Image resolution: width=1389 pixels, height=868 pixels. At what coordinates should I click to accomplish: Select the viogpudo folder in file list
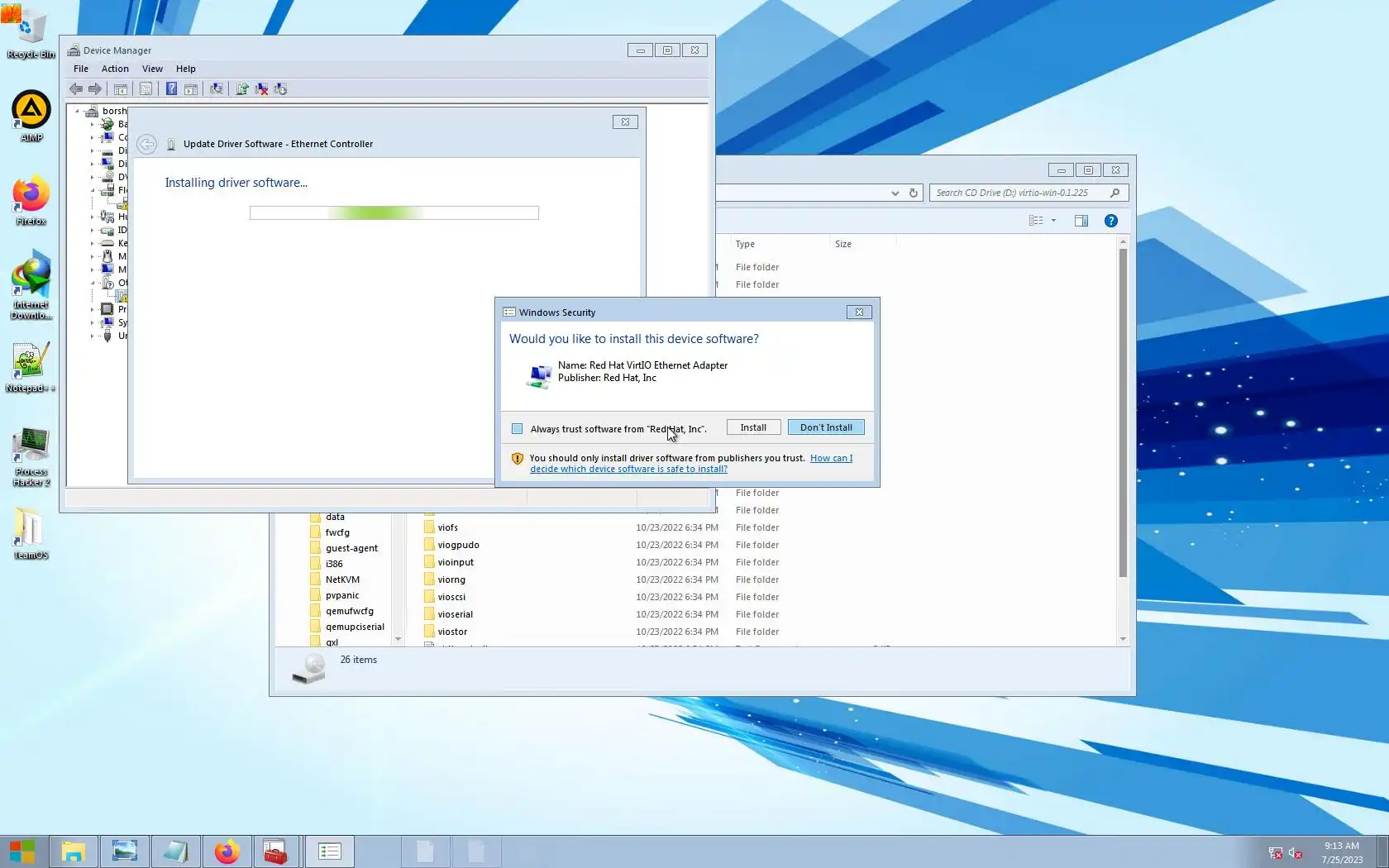(459, 546)
